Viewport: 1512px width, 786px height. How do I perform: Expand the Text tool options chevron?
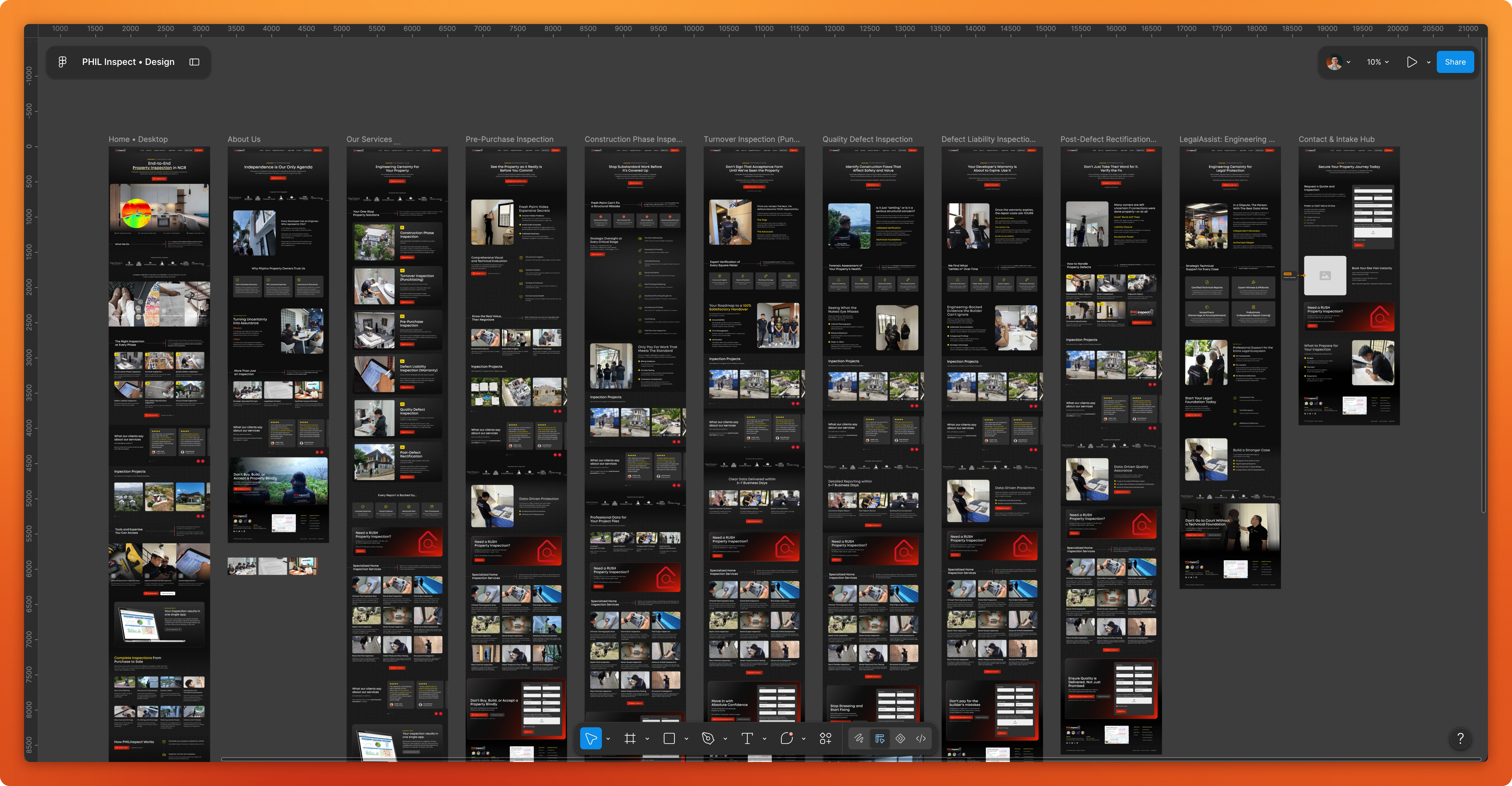click(764, 739)
